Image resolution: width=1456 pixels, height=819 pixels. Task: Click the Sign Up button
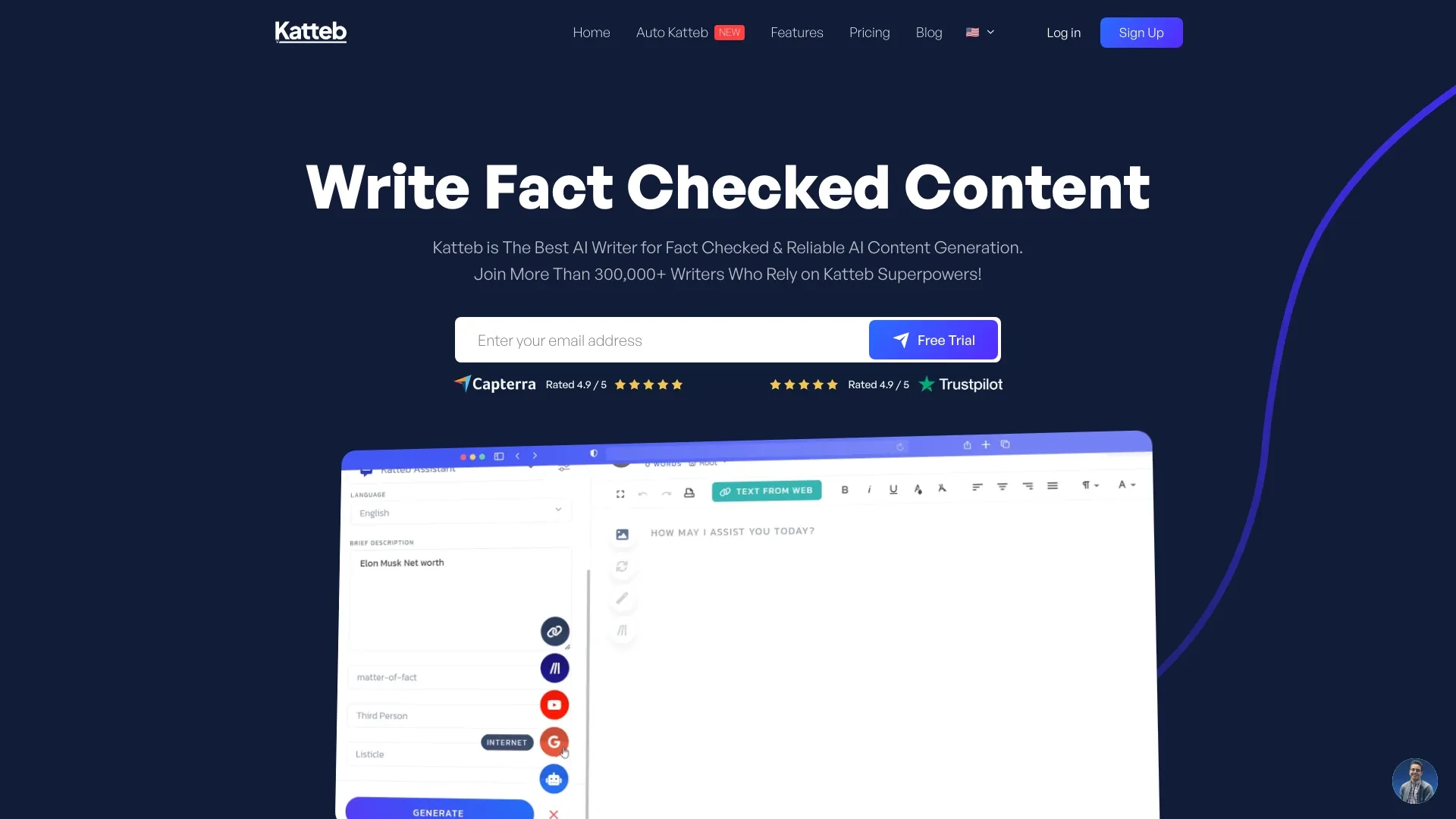[1140, 32]
